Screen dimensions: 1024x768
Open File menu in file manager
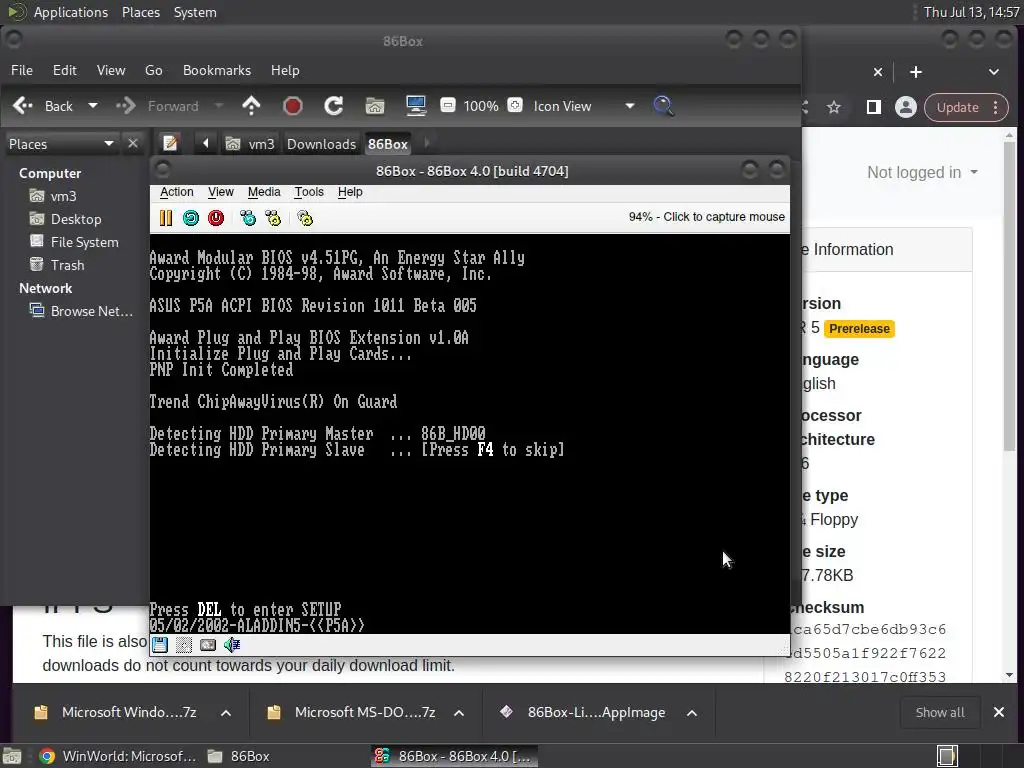click(x=22, y=71)
